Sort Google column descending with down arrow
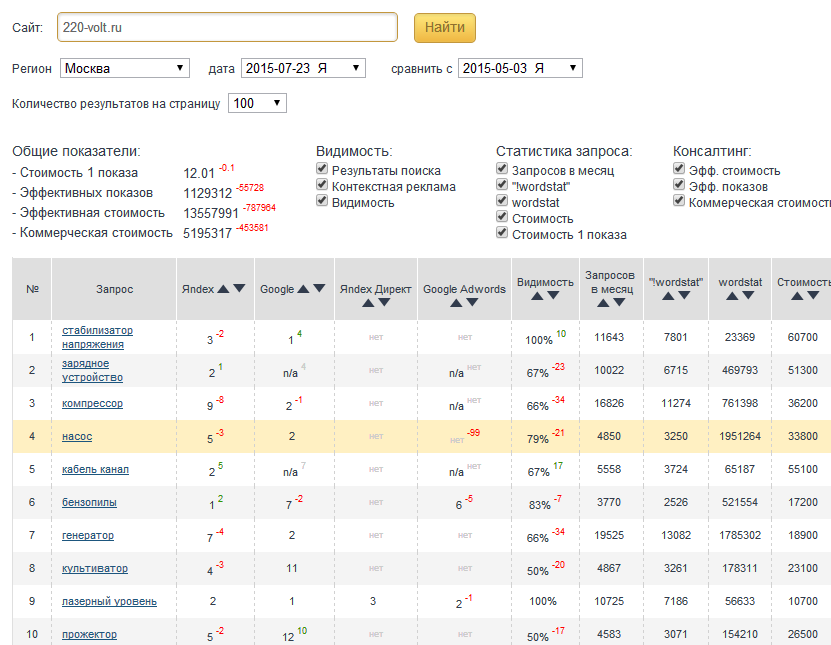 pos(319,289)
